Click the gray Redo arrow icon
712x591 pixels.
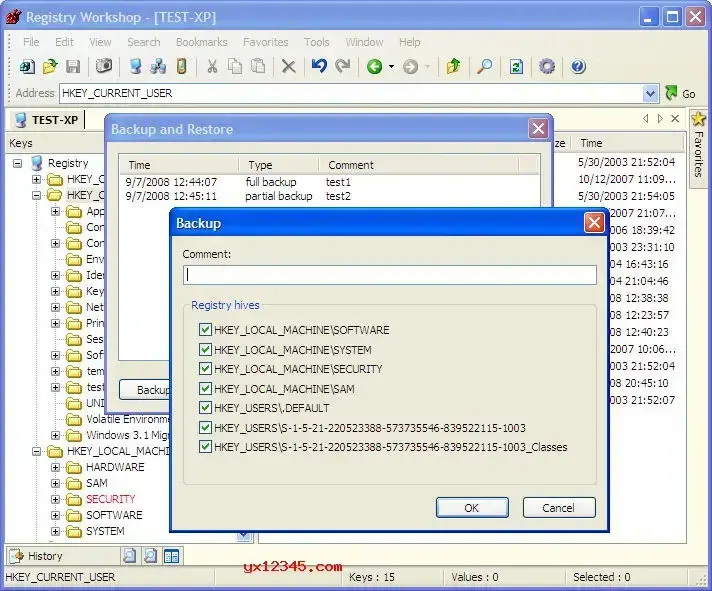point(343,67)
